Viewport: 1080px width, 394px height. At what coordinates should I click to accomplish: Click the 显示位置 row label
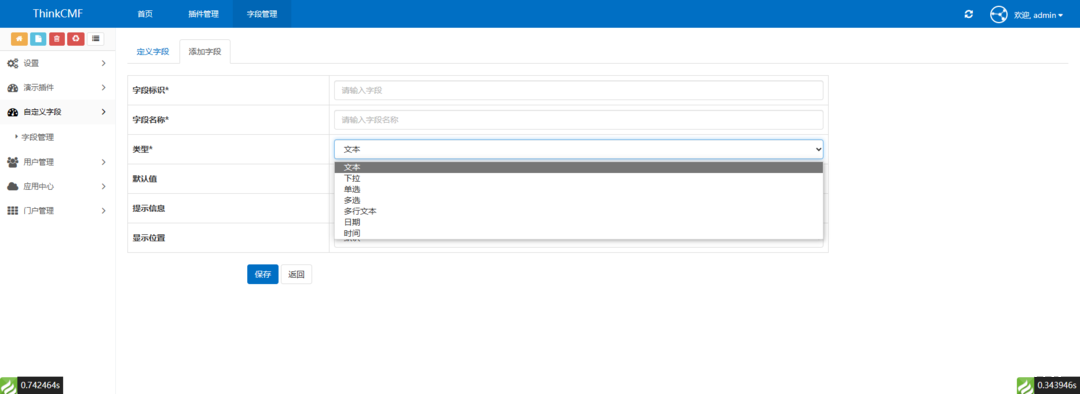coord(148,238)
